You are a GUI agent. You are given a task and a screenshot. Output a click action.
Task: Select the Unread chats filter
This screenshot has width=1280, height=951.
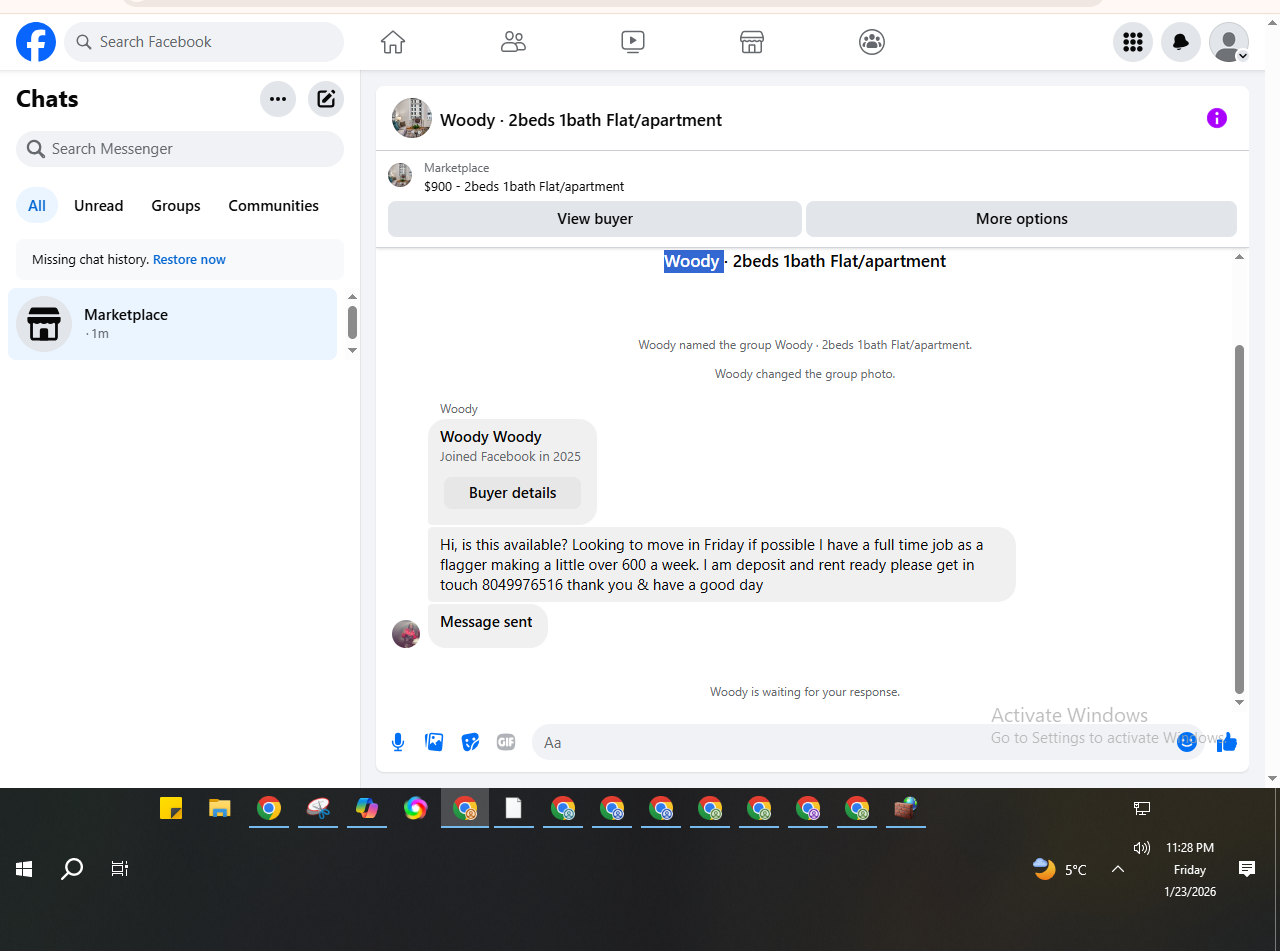[x=99, y=206]
